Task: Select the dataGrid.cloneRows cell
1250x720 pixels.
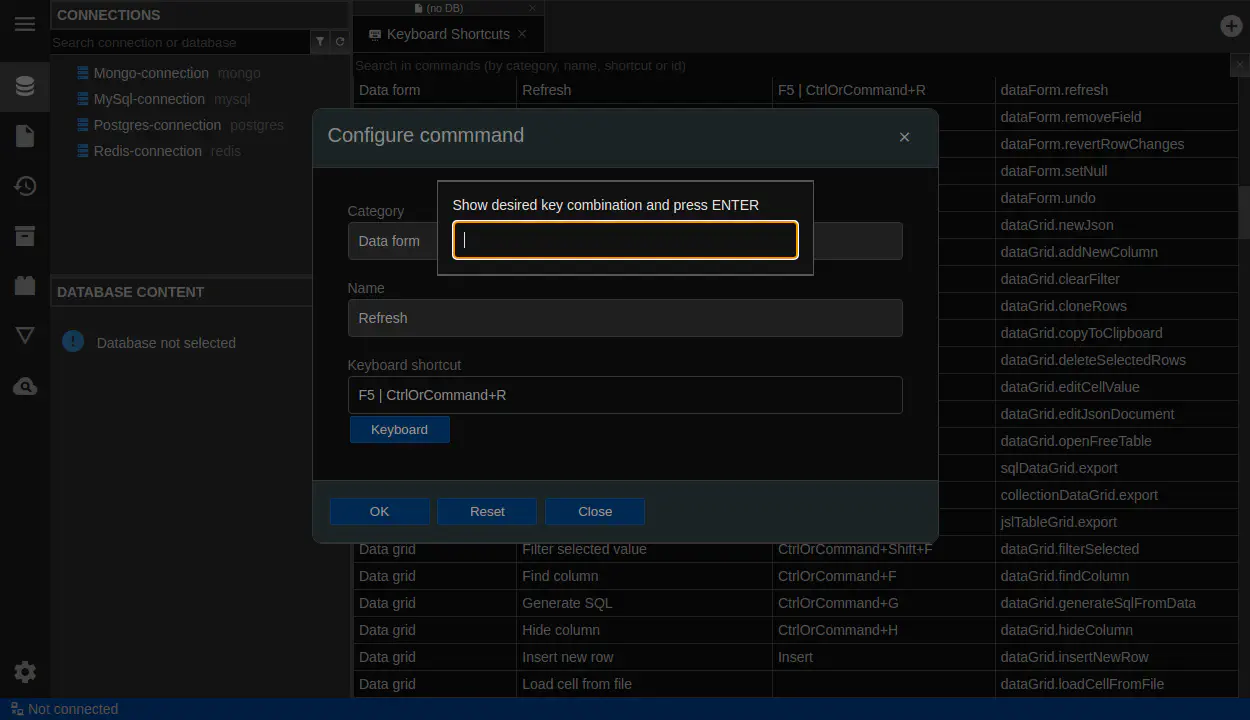Action: coord(1116,306)
